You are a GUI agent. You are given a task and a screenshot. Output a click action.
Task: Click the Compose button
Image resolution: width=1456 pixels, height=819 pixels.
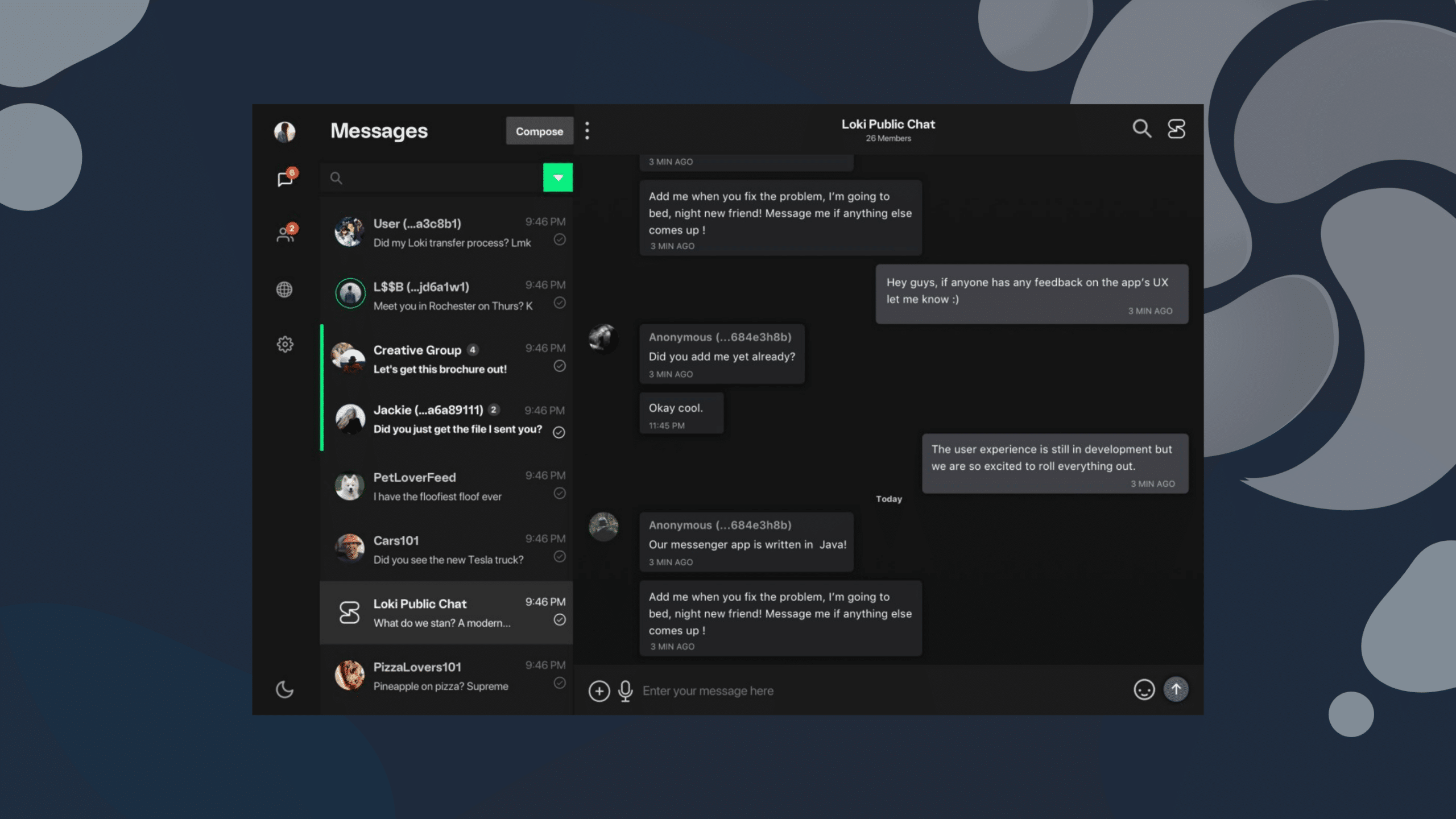click(x=539, y=131)
